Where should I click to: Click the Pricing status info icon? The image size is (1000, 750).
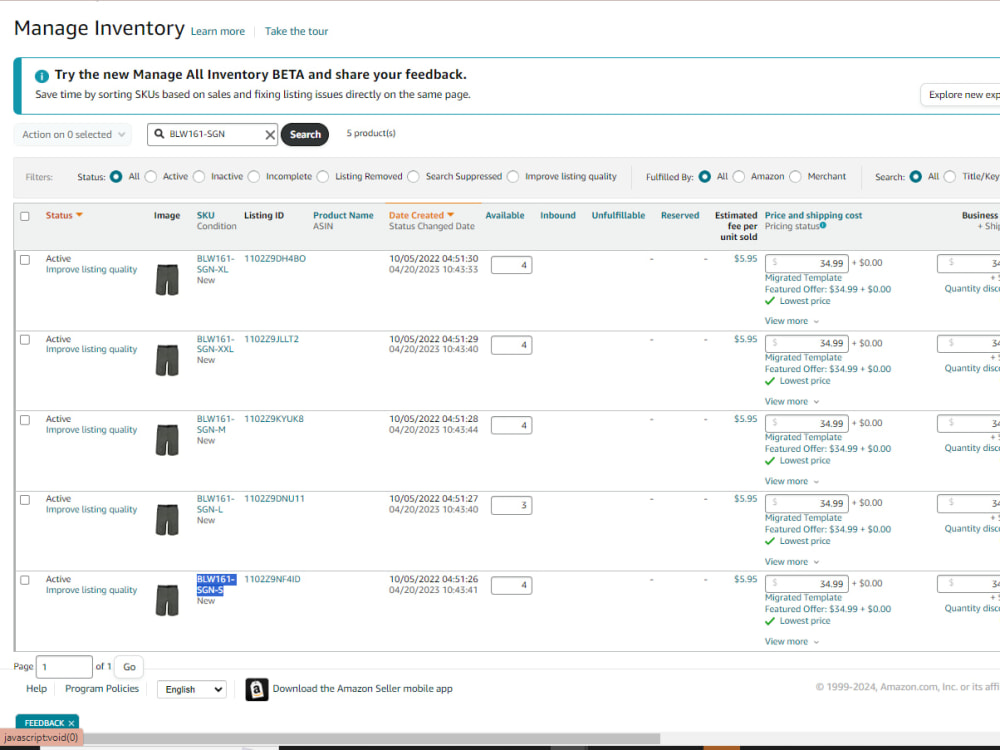pyautogui.click(x=823, y=225)
